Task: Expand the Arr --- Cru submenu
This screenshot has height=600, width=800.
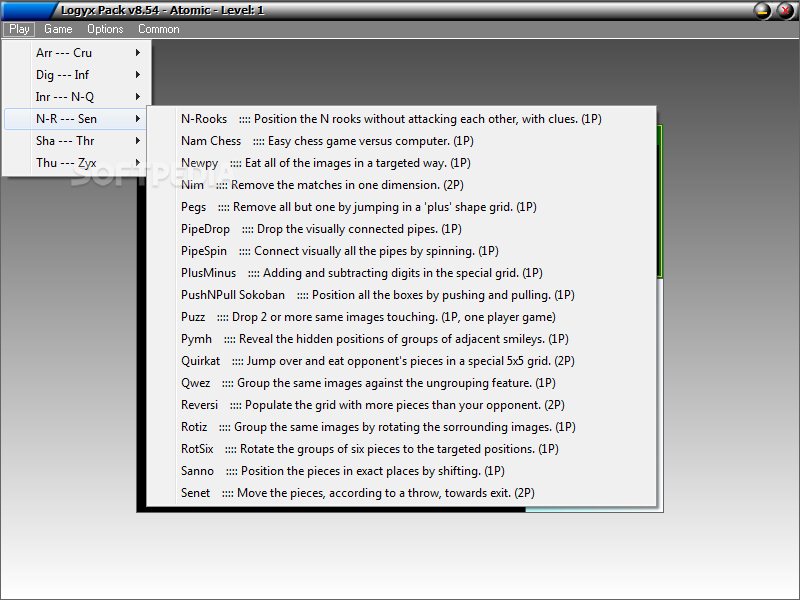Action: point(76,53)
